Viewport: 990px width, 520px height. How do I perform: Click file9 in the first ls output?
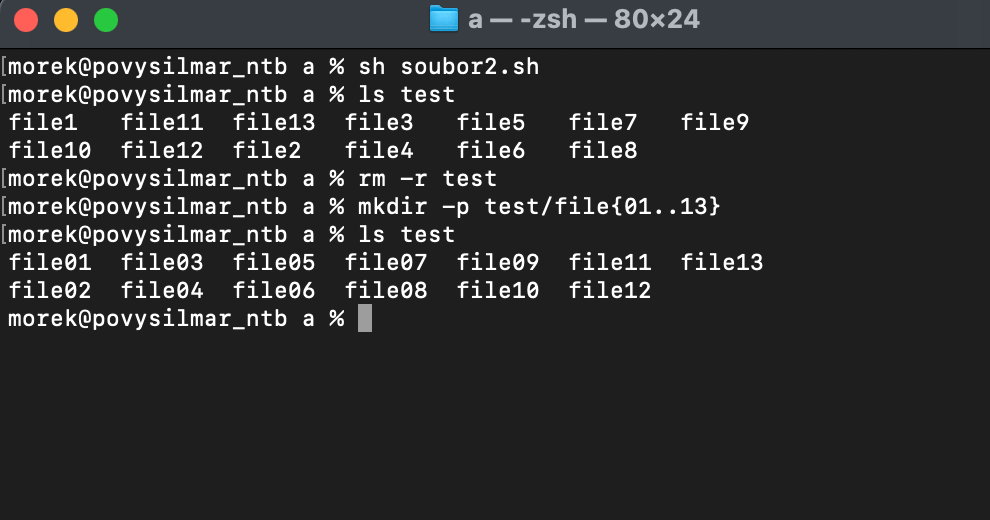(715, 122)
